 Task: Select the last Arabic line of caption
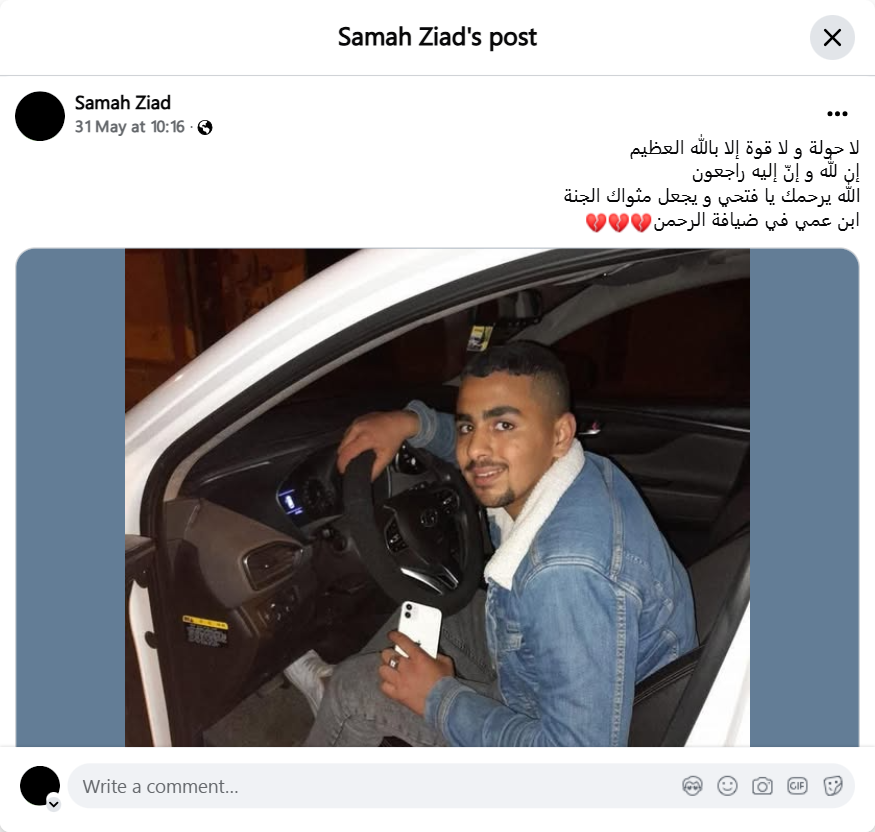(722, 222)
